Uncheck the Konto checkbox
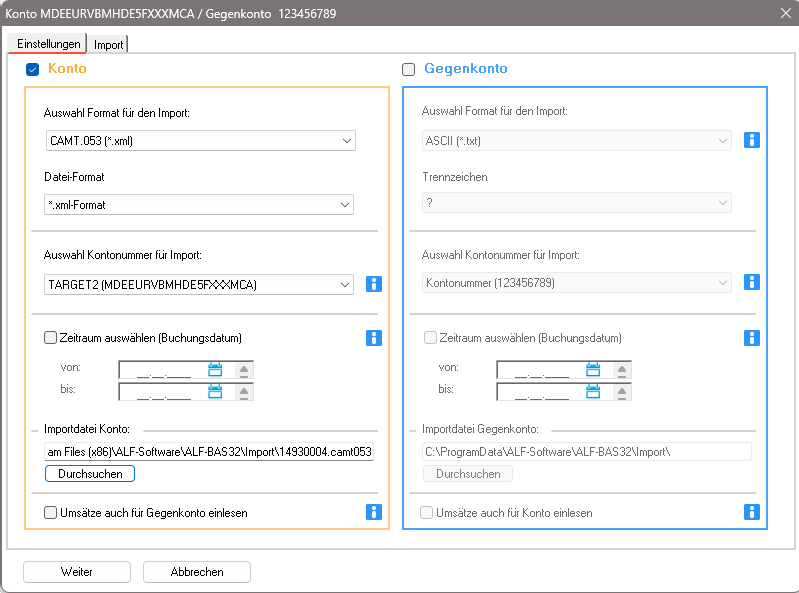 click(x=33, y=69)
